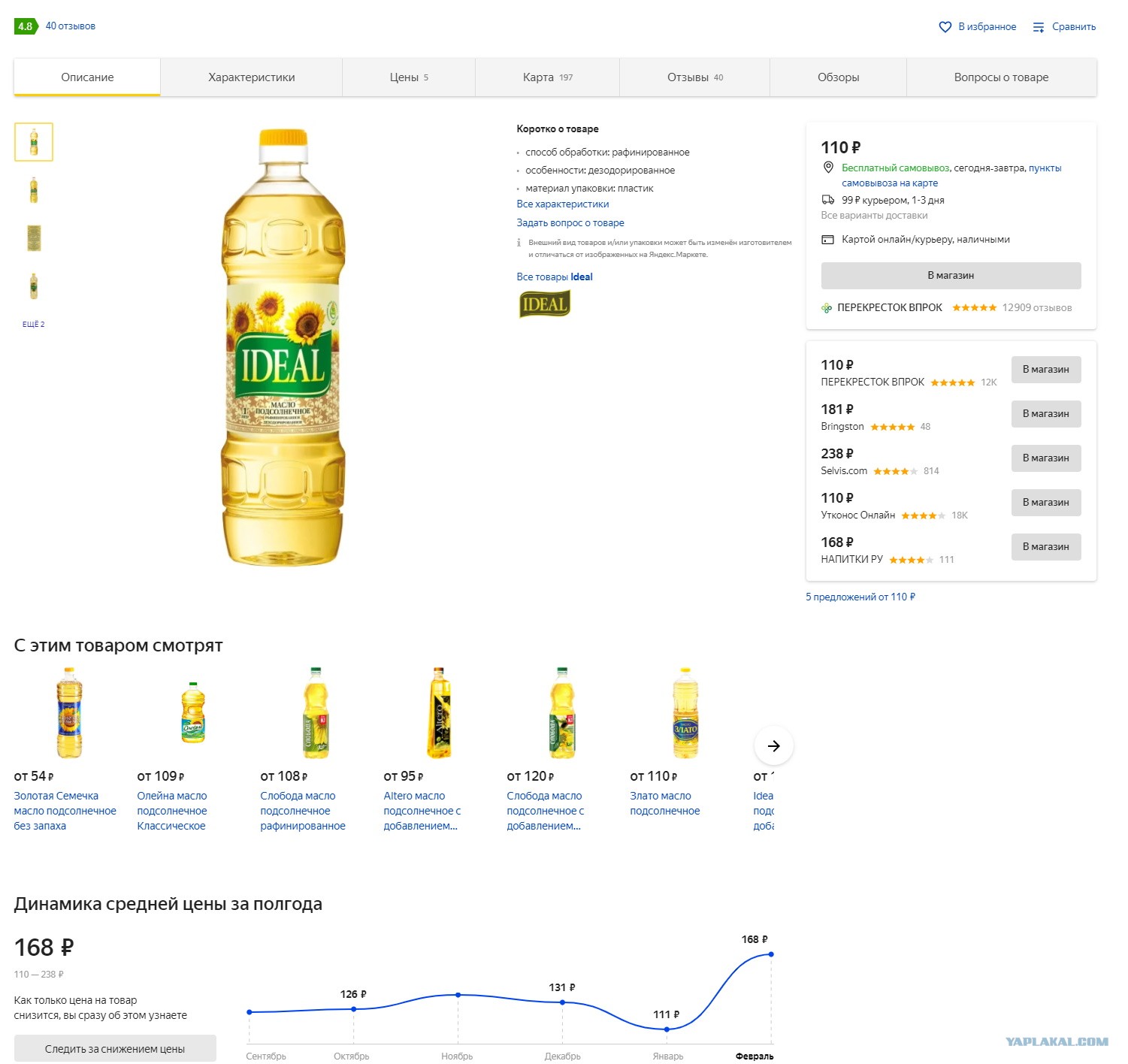Open the НАПИТКИ РУ shop name link
1128x1064 pixels.
852,560
